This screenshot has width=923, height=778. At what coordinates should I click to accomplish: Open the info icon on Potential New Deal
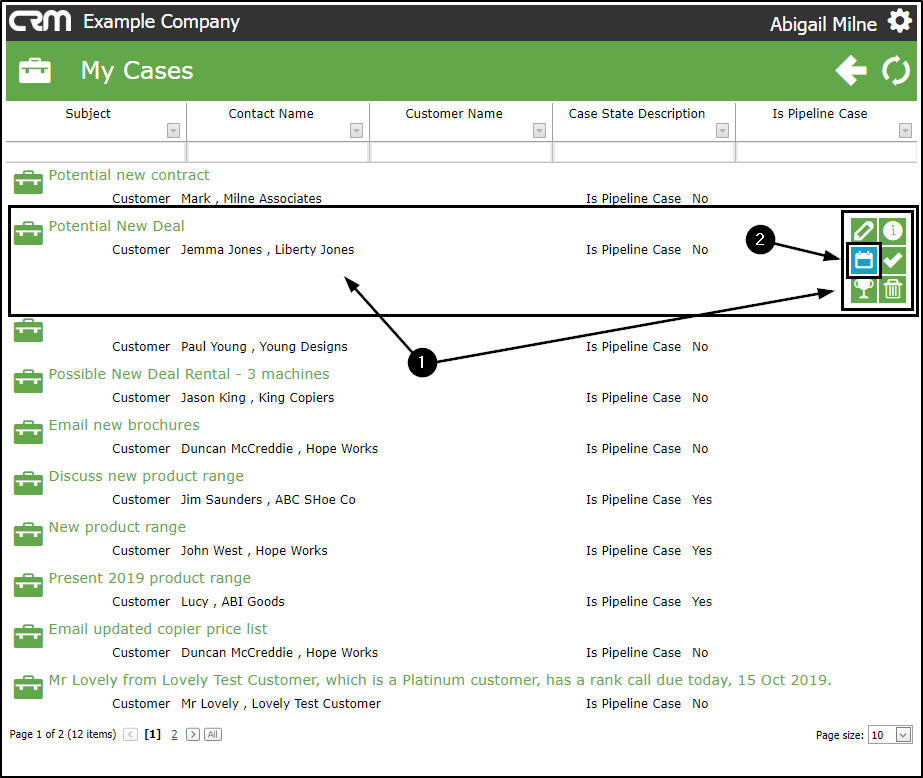click(893, 231)
